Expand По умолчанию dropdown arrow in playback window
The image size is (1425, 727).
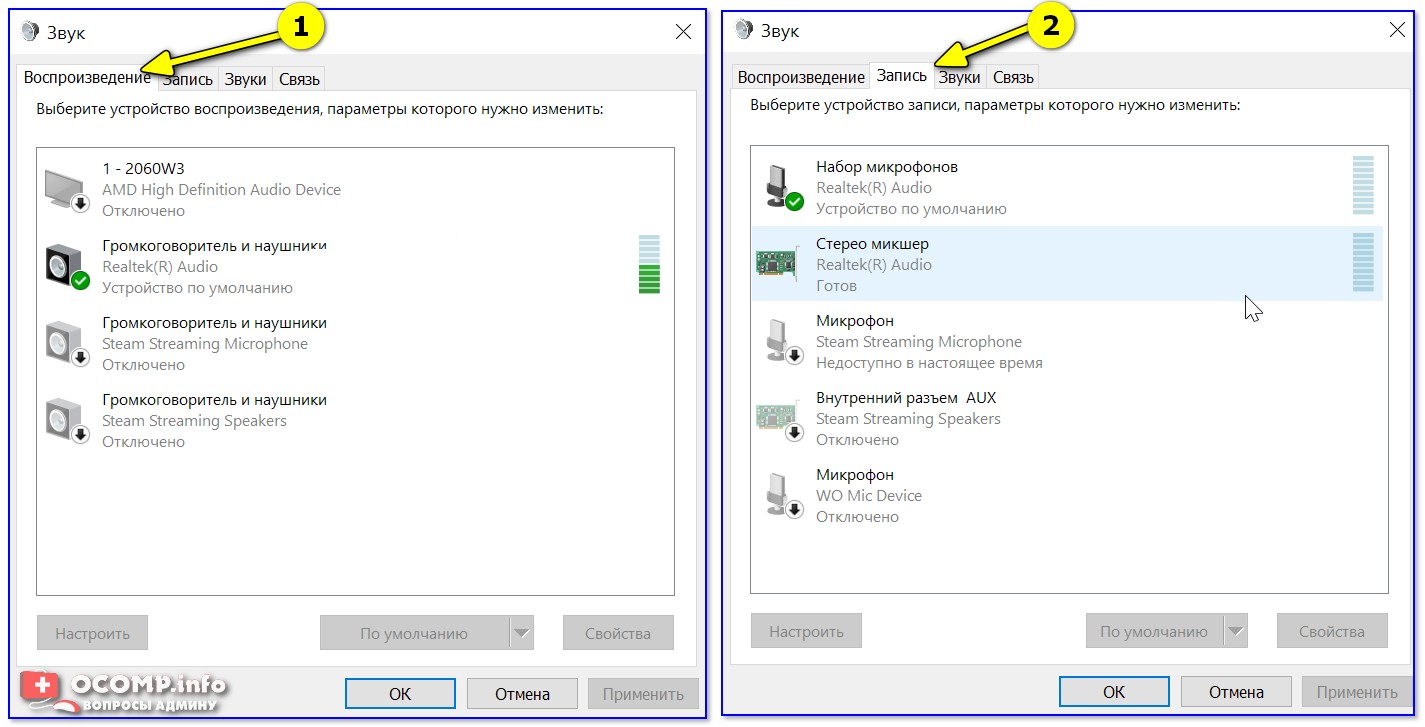(522, 633)
